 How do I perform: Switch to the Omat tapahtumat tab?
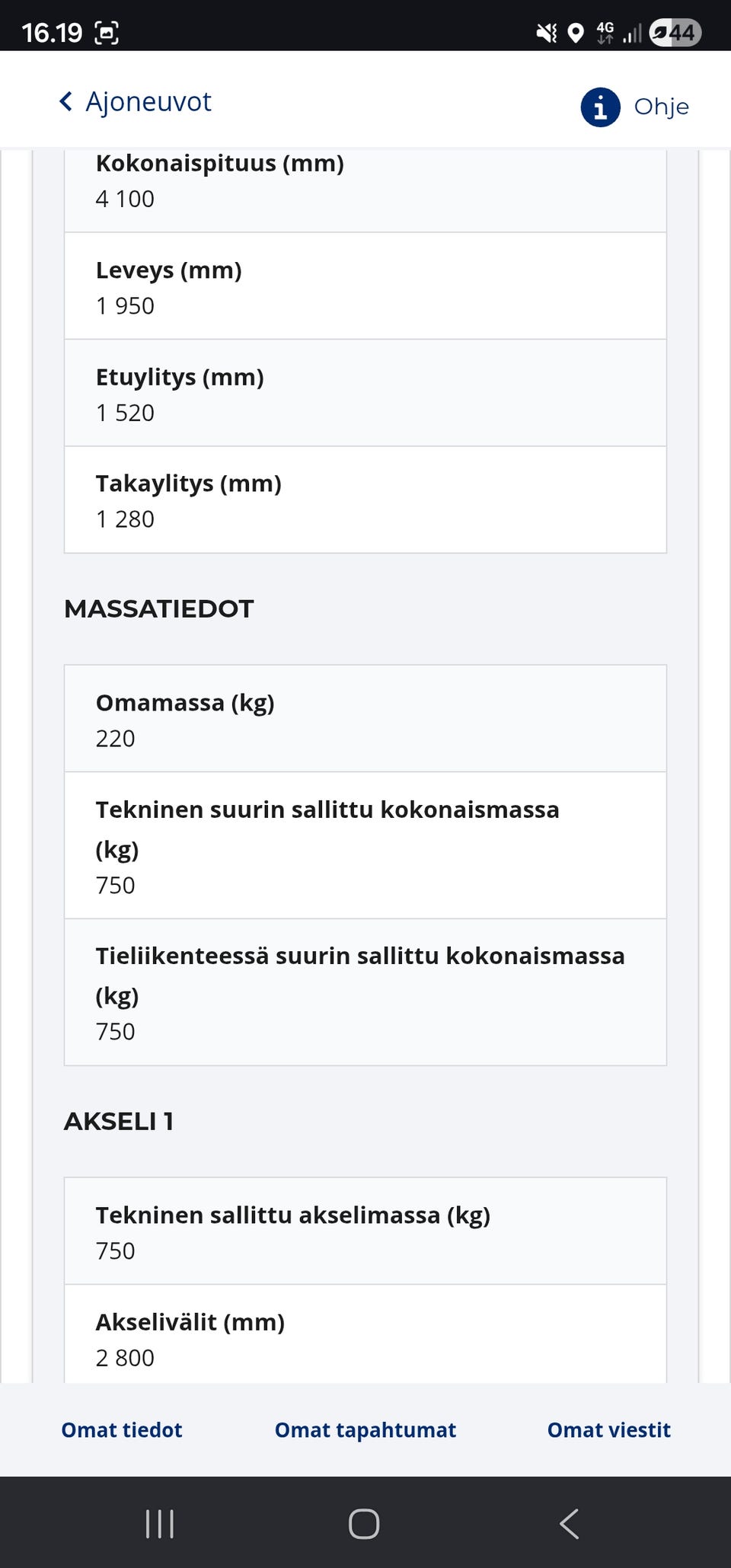(365, 1429)
